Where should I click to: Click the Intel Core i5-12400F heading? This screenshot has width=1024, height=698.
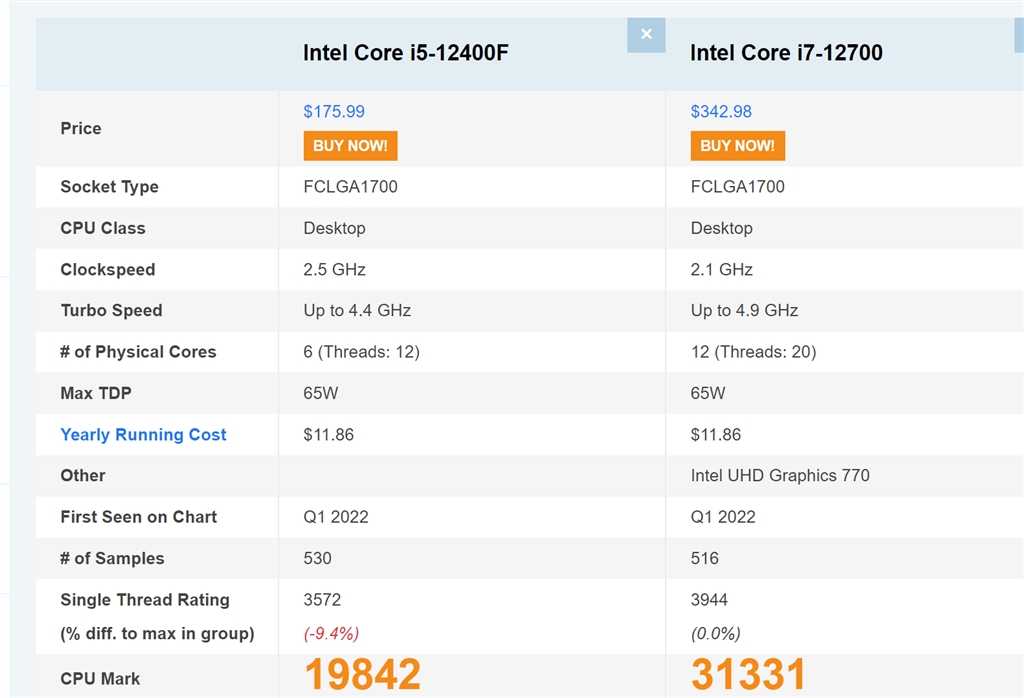click(406, 53)
